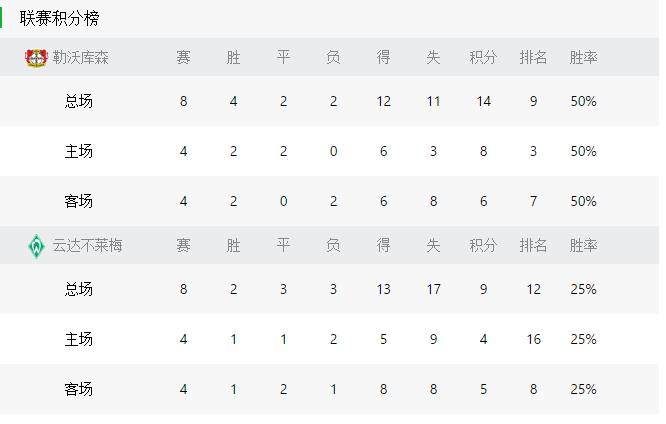Screen dimensions: 666x424
Task: Click Bremen's 客场 row label
Action: (x=79, y=389)
